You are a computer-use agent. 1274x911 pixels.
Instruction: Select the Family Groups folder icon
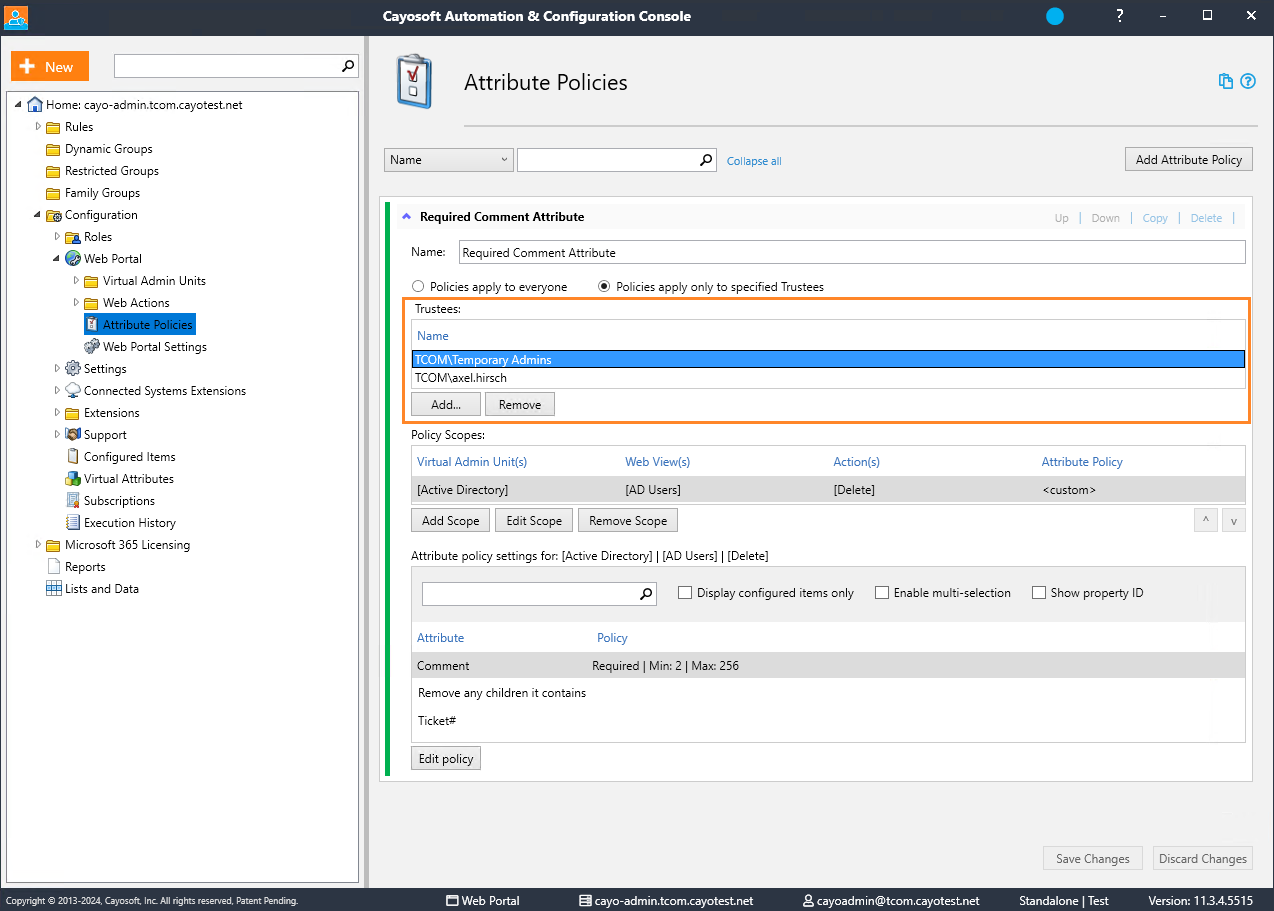click(53, 193)
